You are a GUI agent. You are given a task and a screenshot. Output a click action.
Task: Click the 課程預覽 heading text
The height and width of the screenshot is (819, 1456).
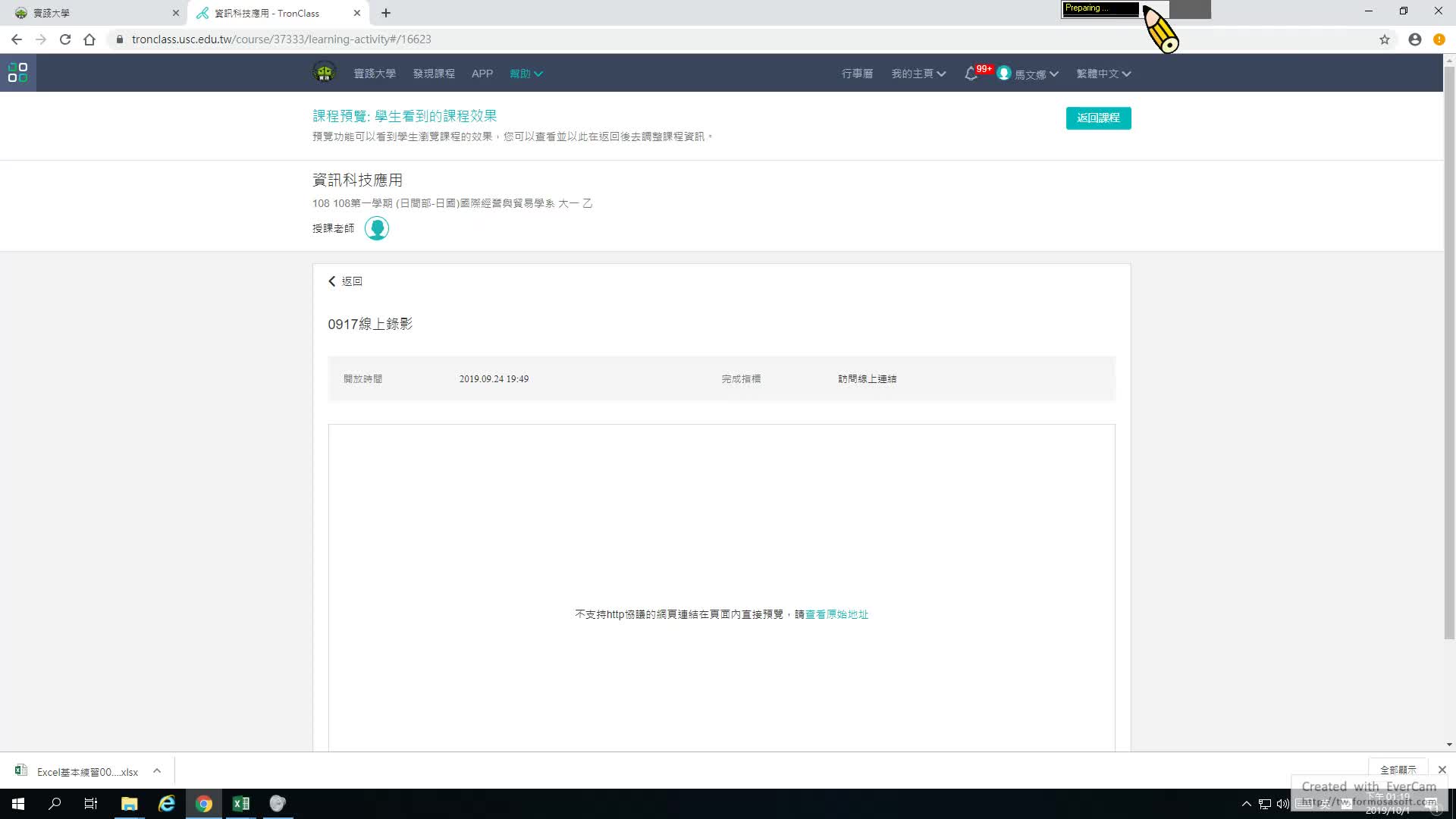tap(404, 116)
